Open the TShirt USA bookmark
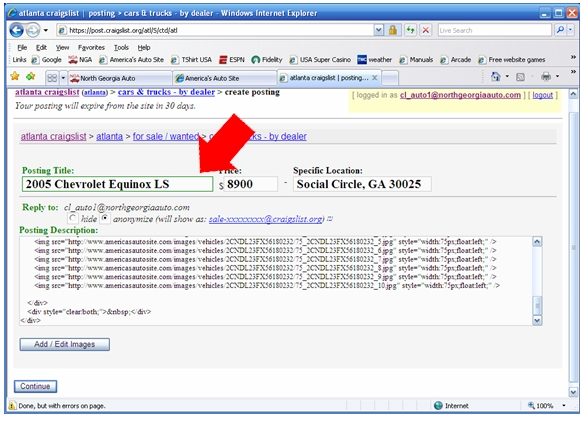The width and height of the screenshot is (587, 421). pyautogui.click(x=192, y=60)
